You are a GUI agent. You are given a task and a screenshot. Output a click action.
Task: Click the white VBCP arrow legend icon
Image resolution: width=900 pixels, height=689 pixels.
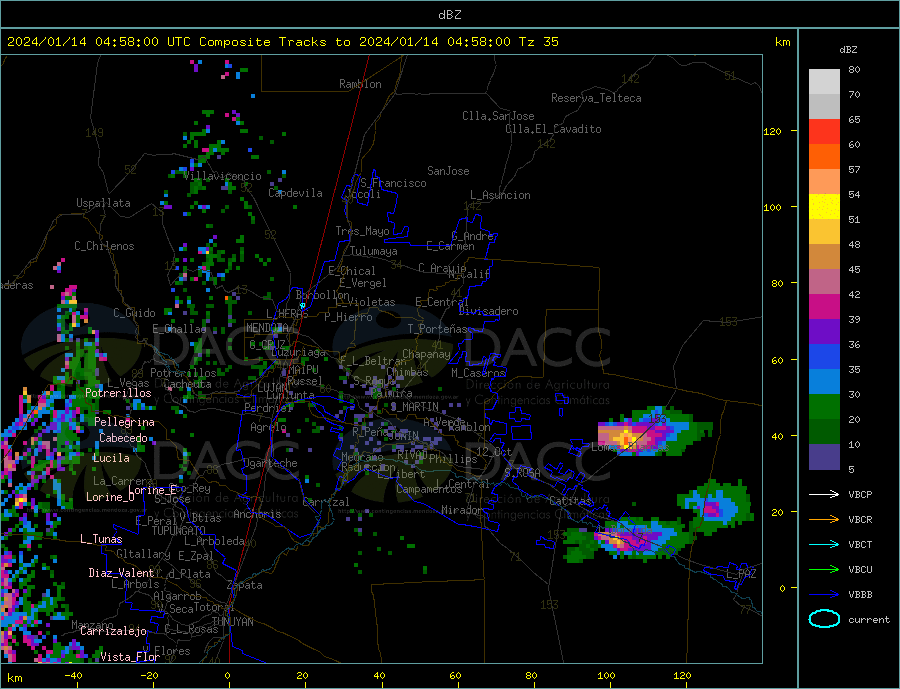[824, 494]
